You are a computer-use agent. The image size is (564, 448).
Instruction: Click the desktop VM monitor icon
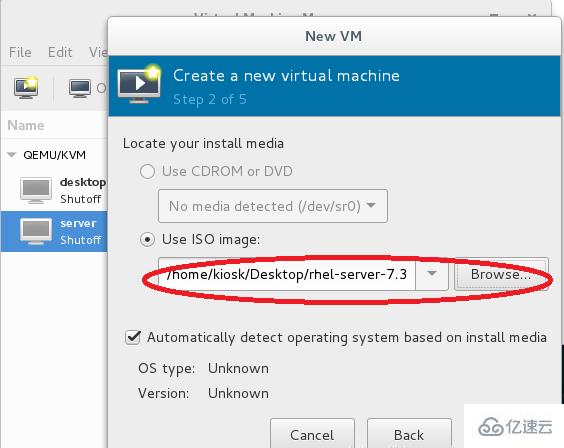tap(36, 190)
